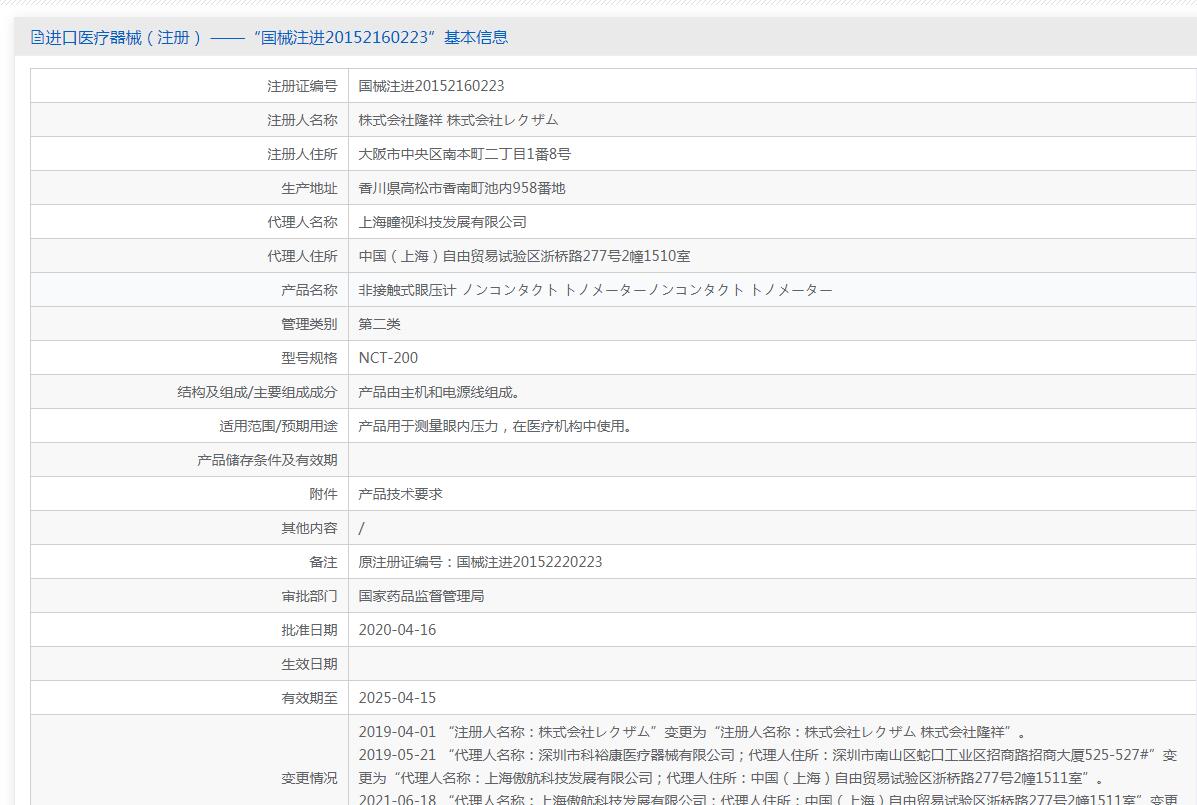Select the label 注册证编号
Image resolution: width=1197 pixels, height=805 pixels.
(x=302, y=86)
